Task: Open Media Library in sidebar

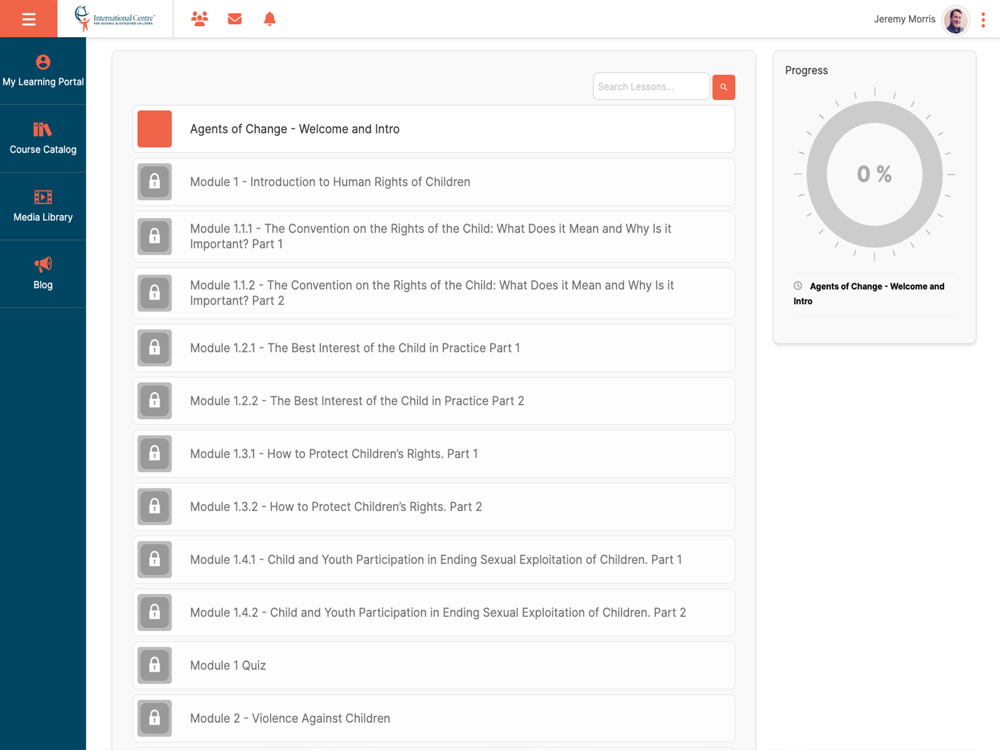Action: click(43, 206)
